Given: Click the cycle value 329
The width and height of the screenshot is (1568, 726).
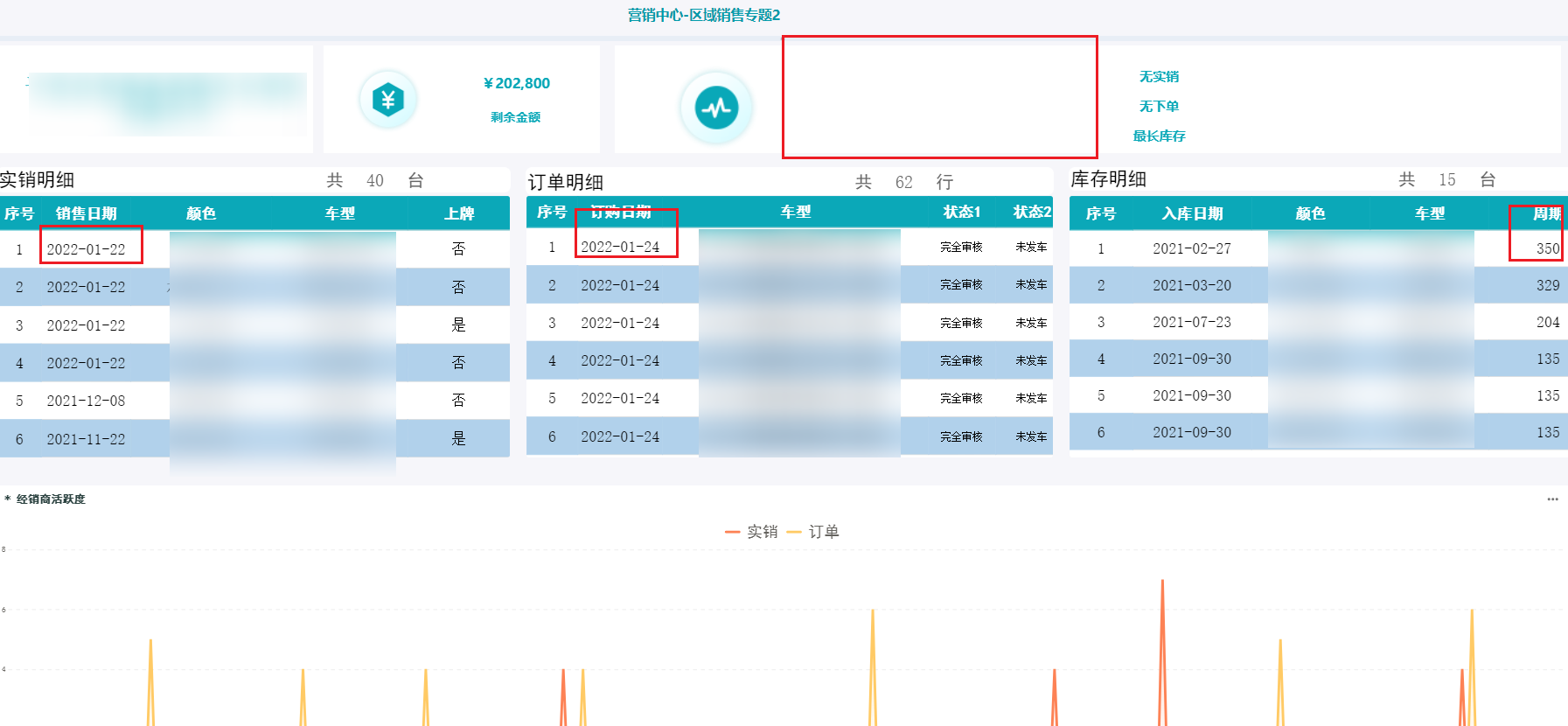Looking at the screenshot, I should click(x=1548, y=285).
